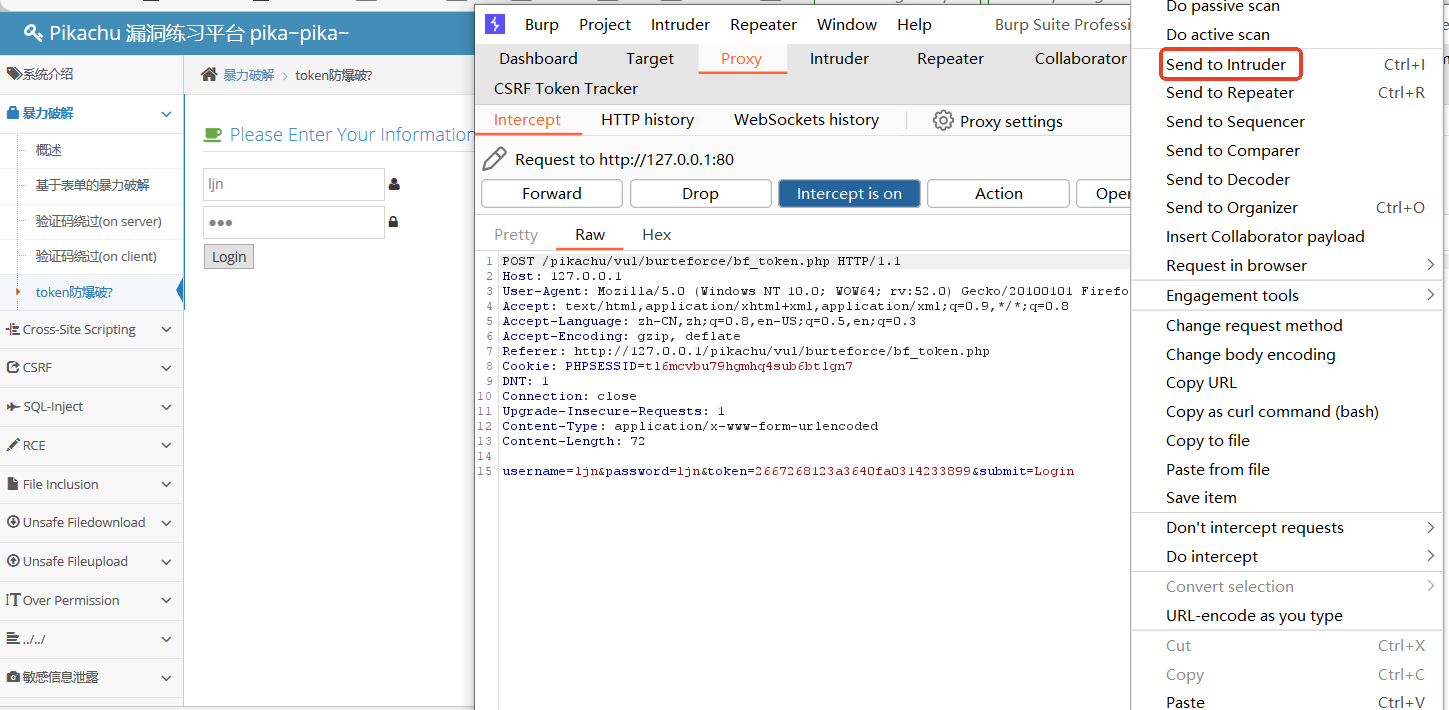Open the Request in browser submenu arrow
Image resolution: width=1449 pixels, height=710 pixels.
(x=1431, y=265)
